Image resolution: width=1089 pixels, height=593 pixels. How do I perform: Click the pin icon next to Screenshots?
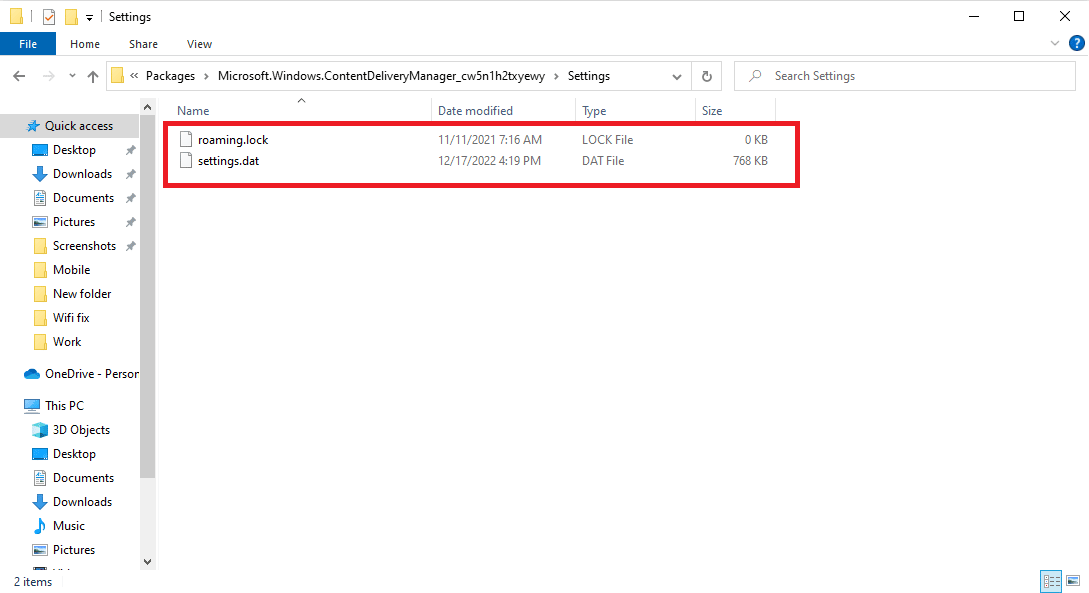(x=130, y=246)
